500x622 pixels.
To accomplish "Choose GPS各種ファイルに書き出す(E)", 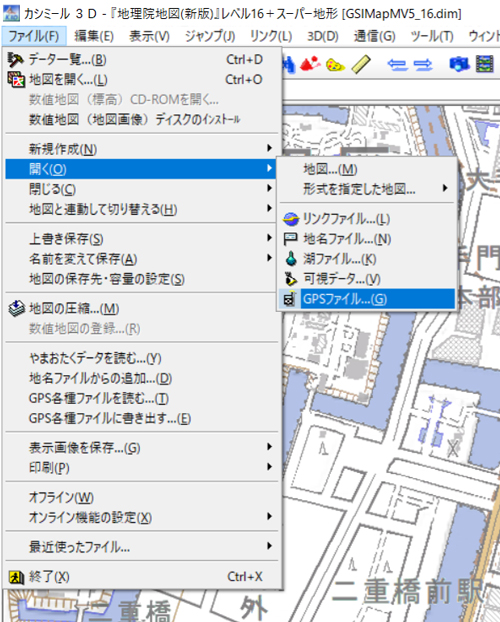I will [x=142, y=418].
